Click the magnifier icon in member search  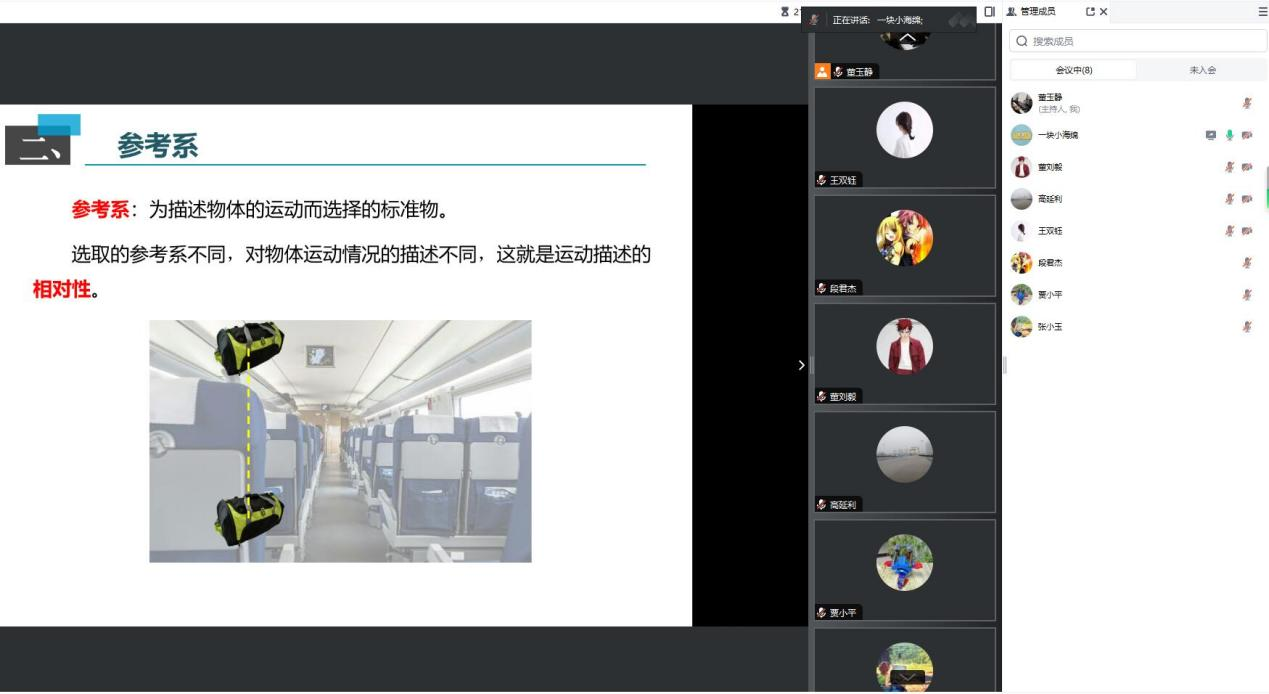point(1022,41)
